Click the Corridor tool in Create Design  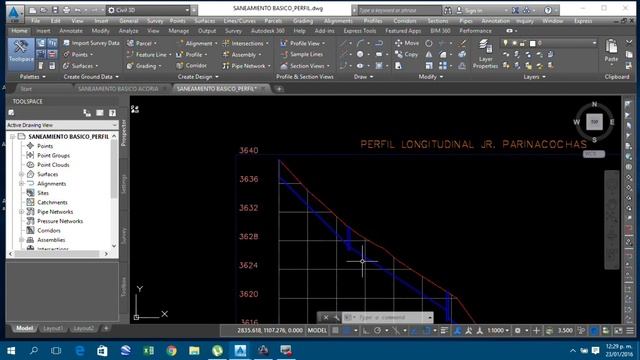[191, 65]
